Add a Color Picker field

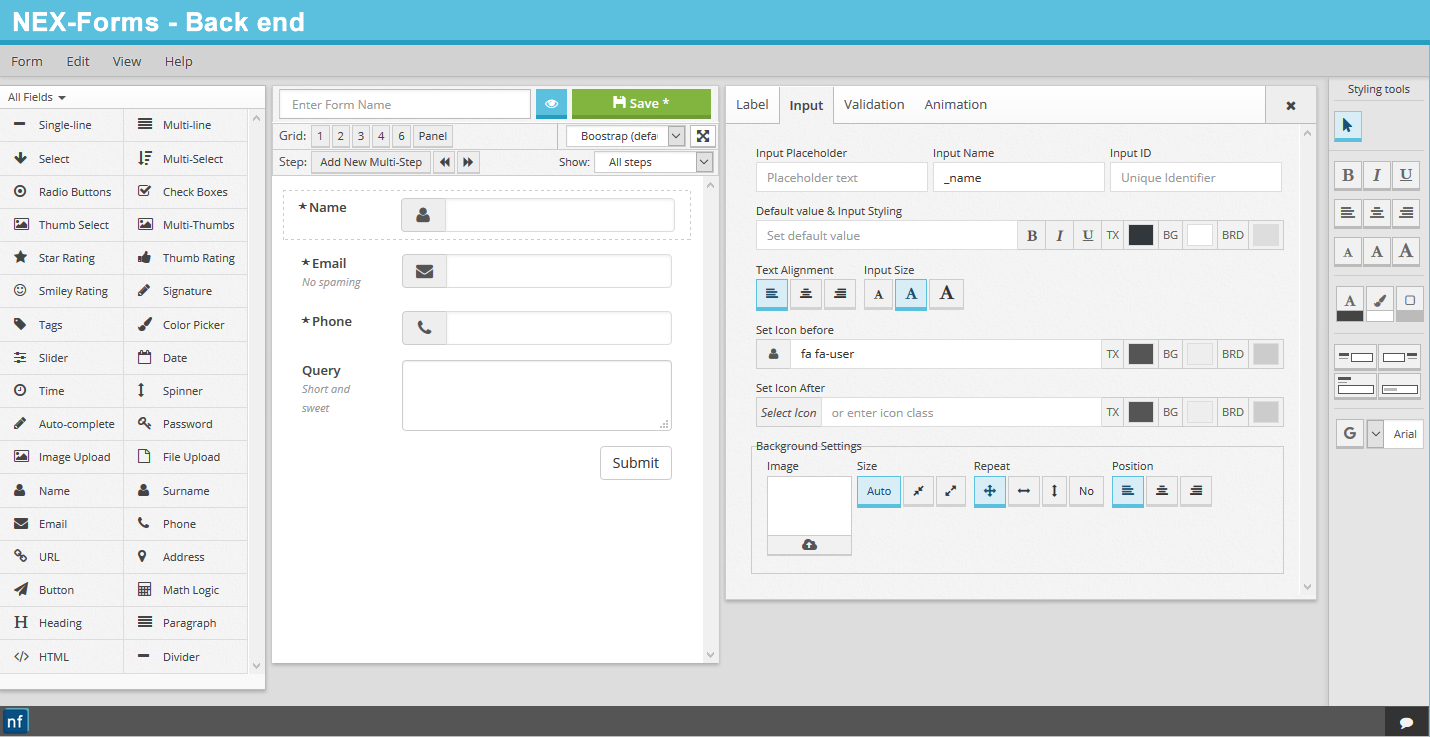click(186, 325)
